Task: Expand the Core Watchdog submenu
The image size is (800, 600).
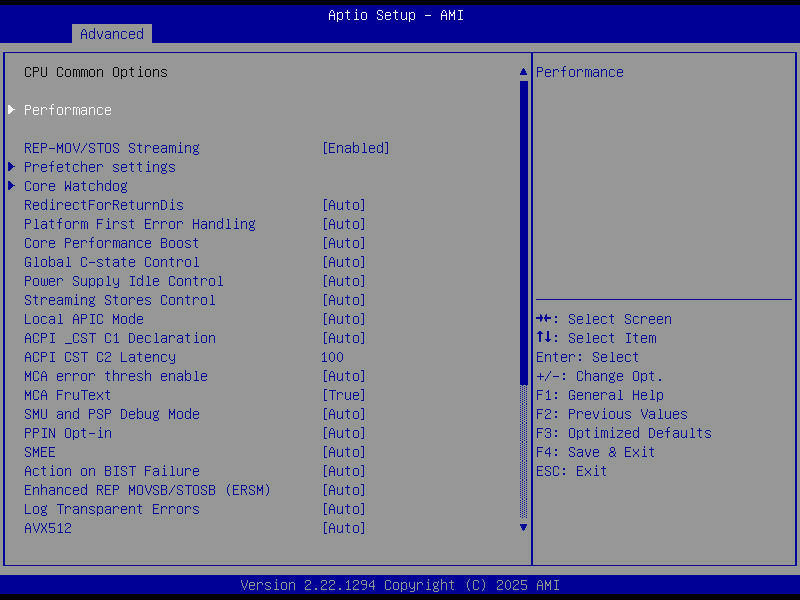Action: click(x=75, y=186)
